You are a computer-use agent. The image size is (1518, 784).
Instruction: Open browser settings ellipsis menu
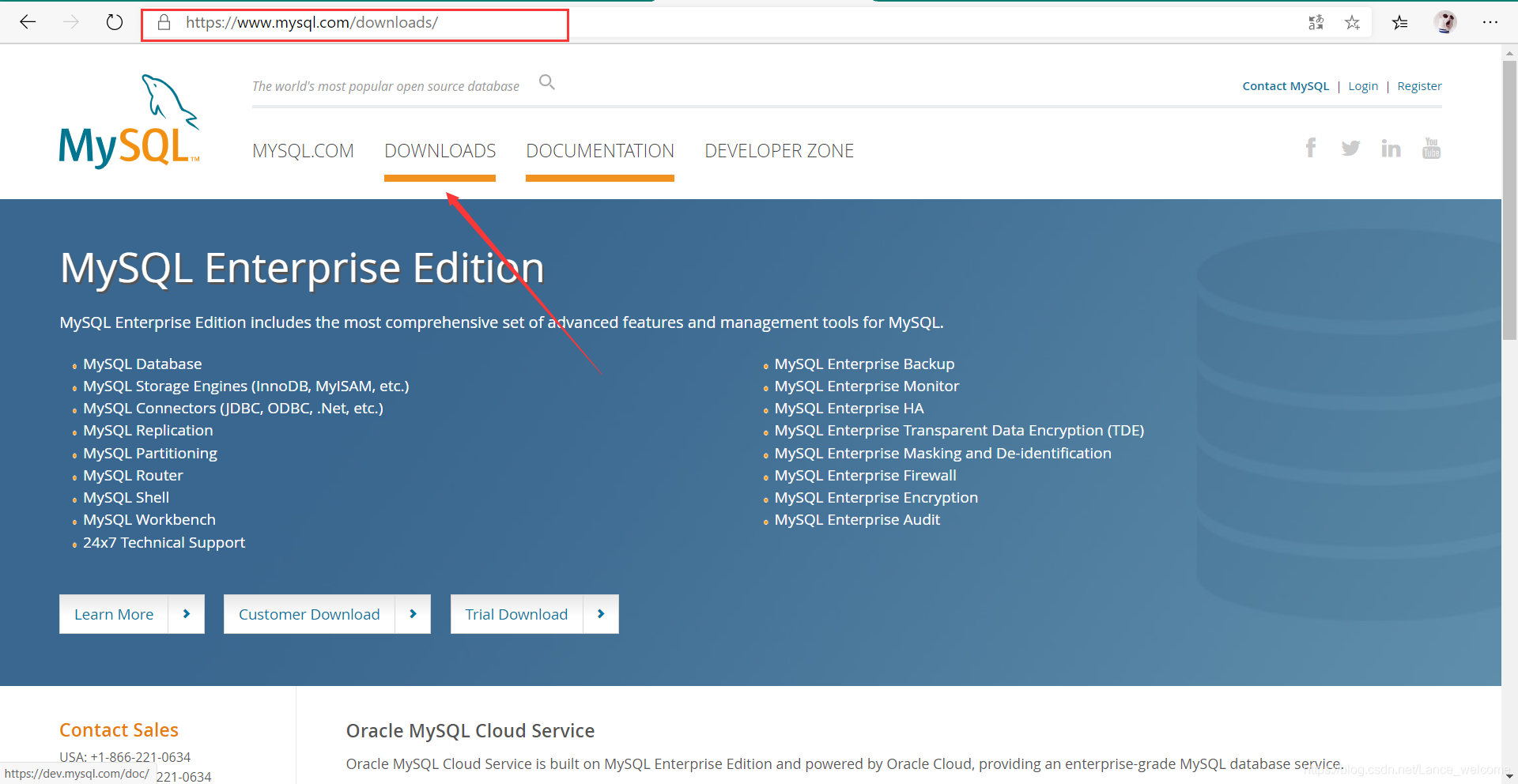(x=1490, y=22)
